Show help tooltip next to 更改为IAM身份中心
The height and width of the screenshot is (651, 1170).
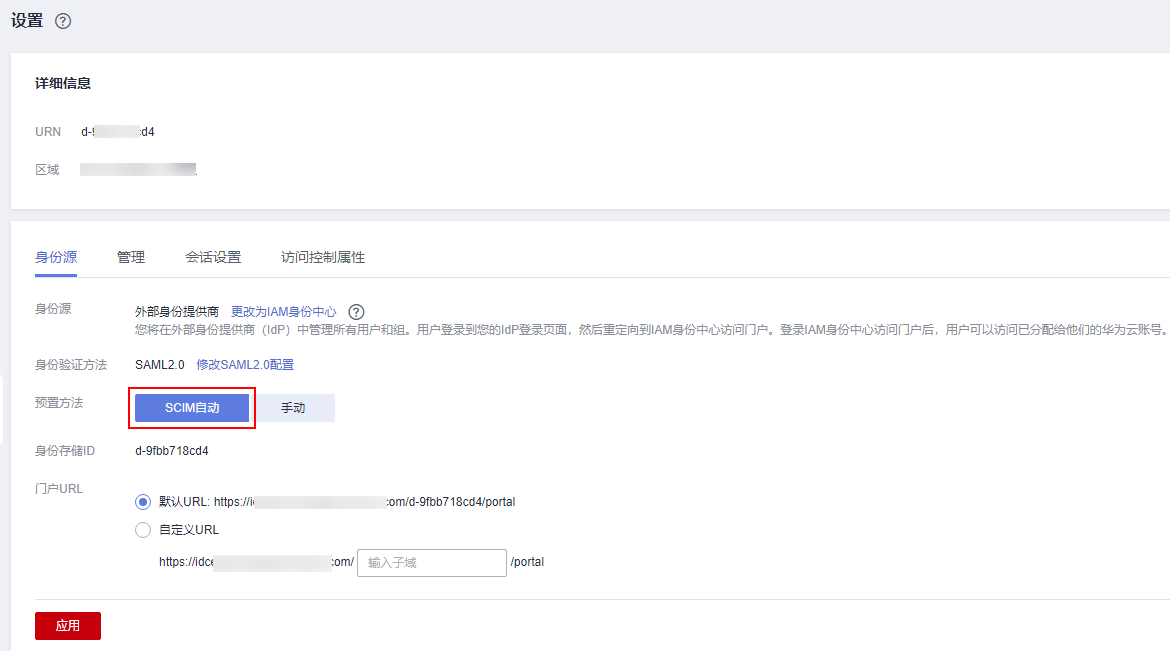[357, 312]
